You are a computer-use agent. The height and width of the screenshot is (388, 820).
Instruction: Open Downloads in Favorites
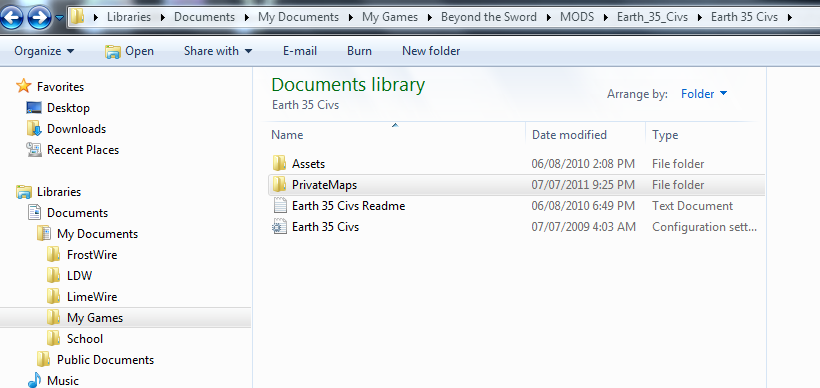click(x=76, y=129)
